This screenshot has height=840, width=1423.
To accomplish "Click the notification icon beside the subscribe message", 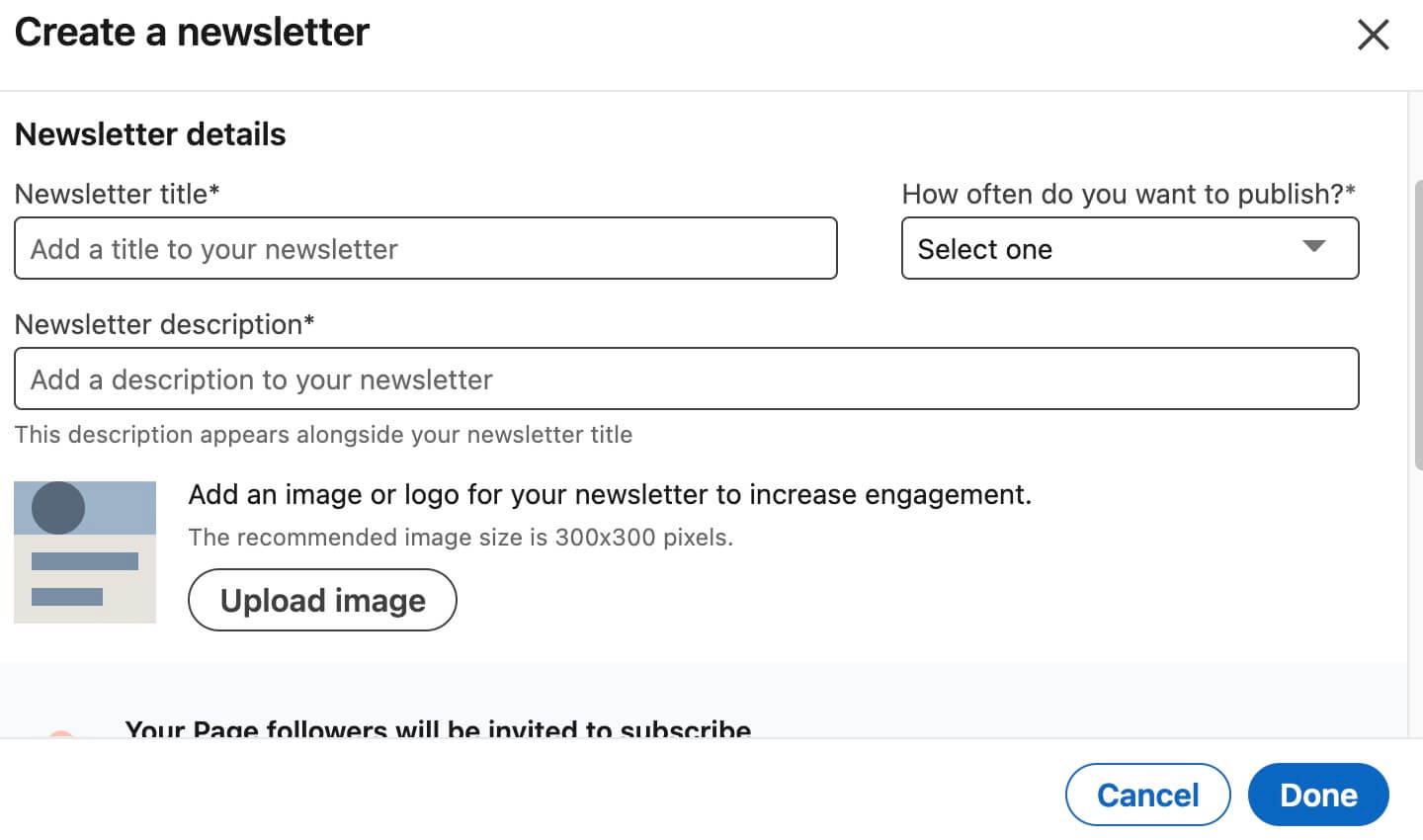I will [x=62, y=733].
